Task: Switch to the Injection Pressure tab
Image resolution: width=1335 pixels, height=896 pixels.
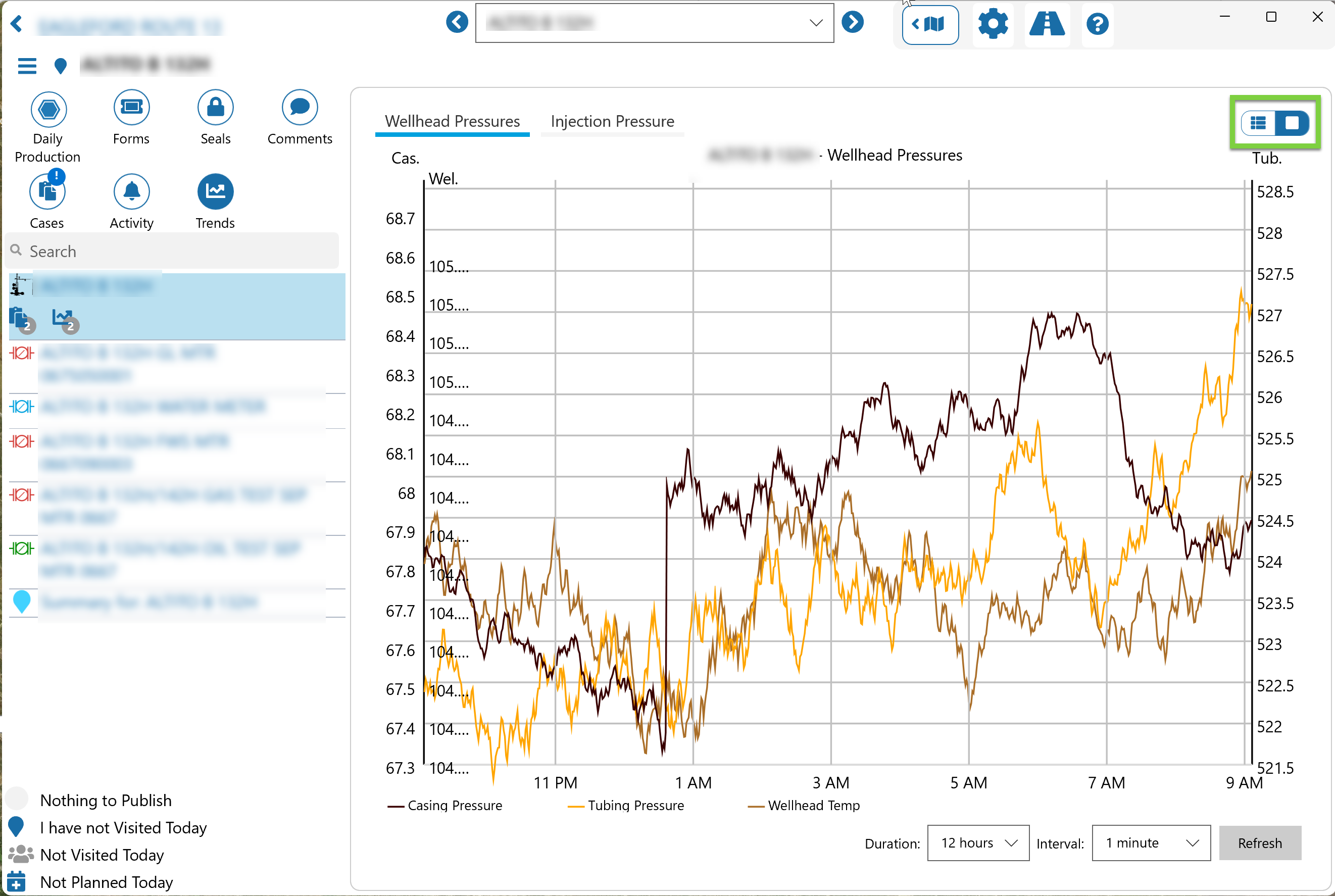Action: 612,122
